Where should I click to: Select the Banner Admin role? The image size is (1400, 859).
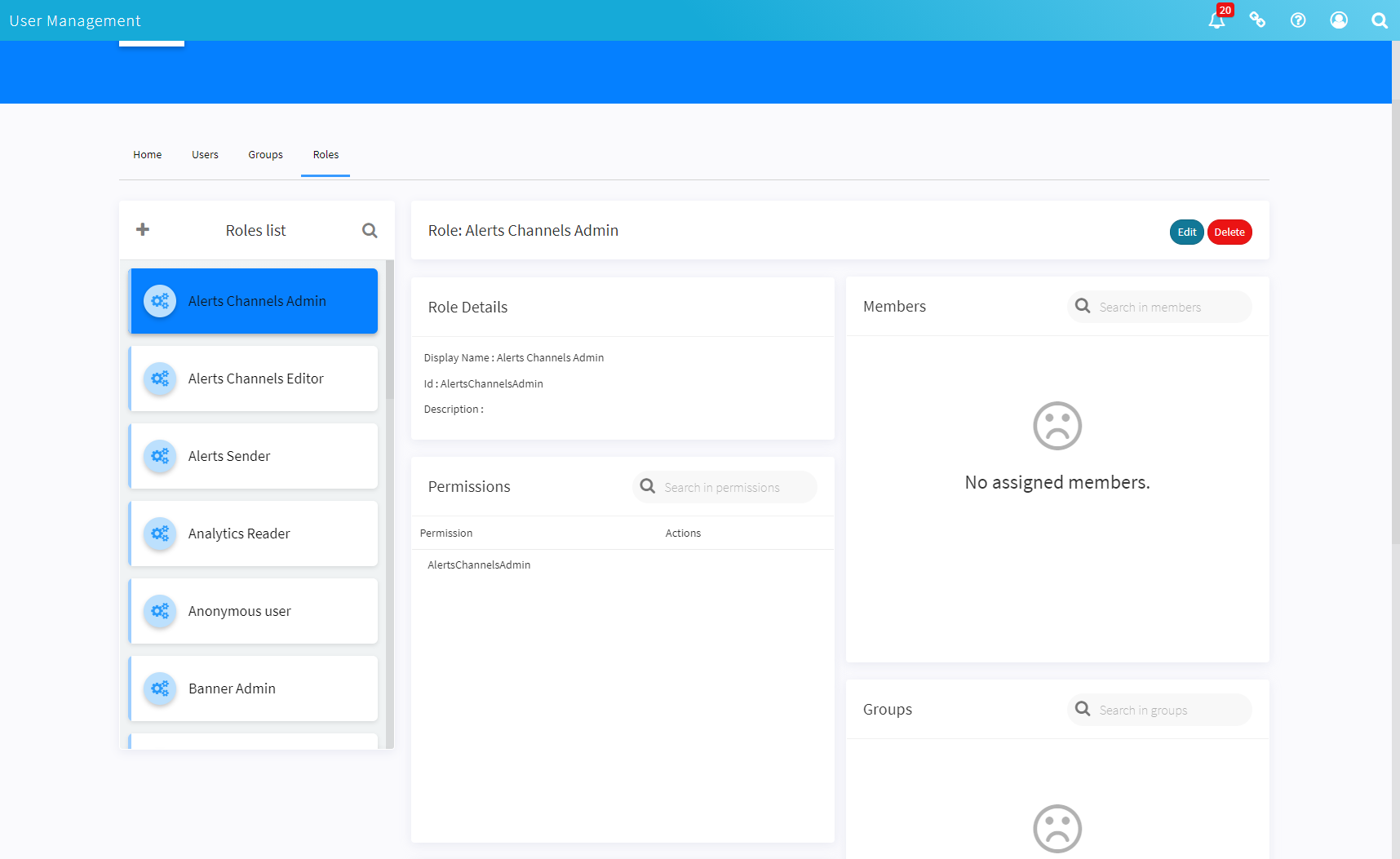pyautogui.click(x=253, y=689)
